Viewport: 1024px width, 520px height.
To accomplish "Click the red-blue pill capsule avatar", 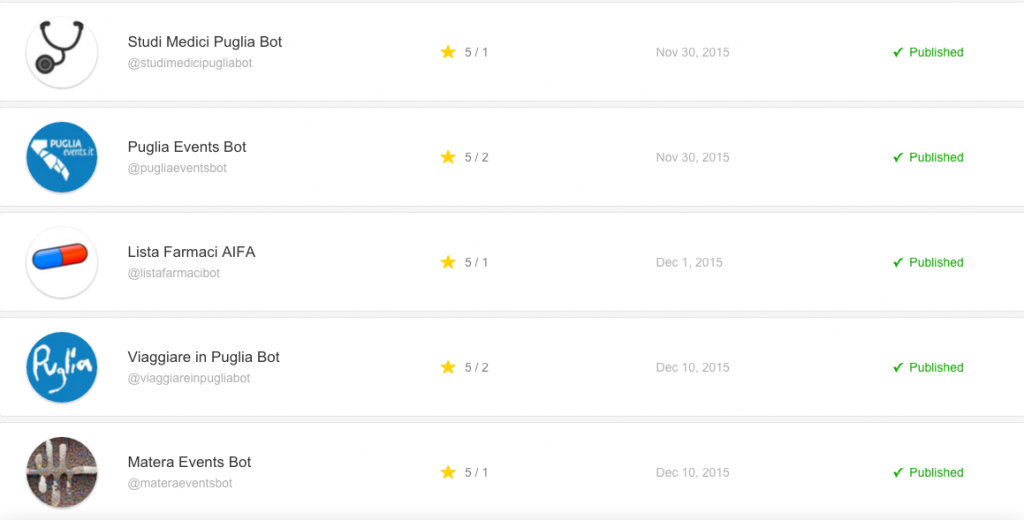I will pos(62,263).
